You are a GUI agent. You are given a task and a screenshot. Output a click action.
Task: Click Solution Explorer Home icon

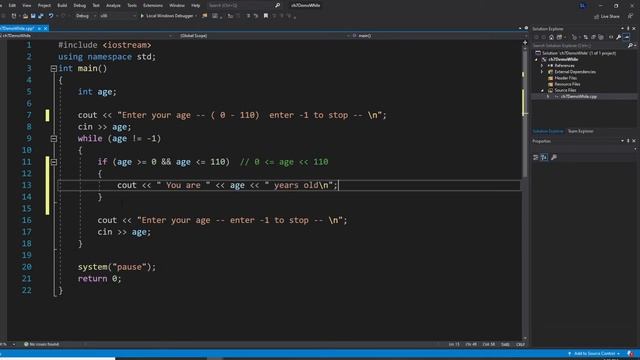coord(551,37)
